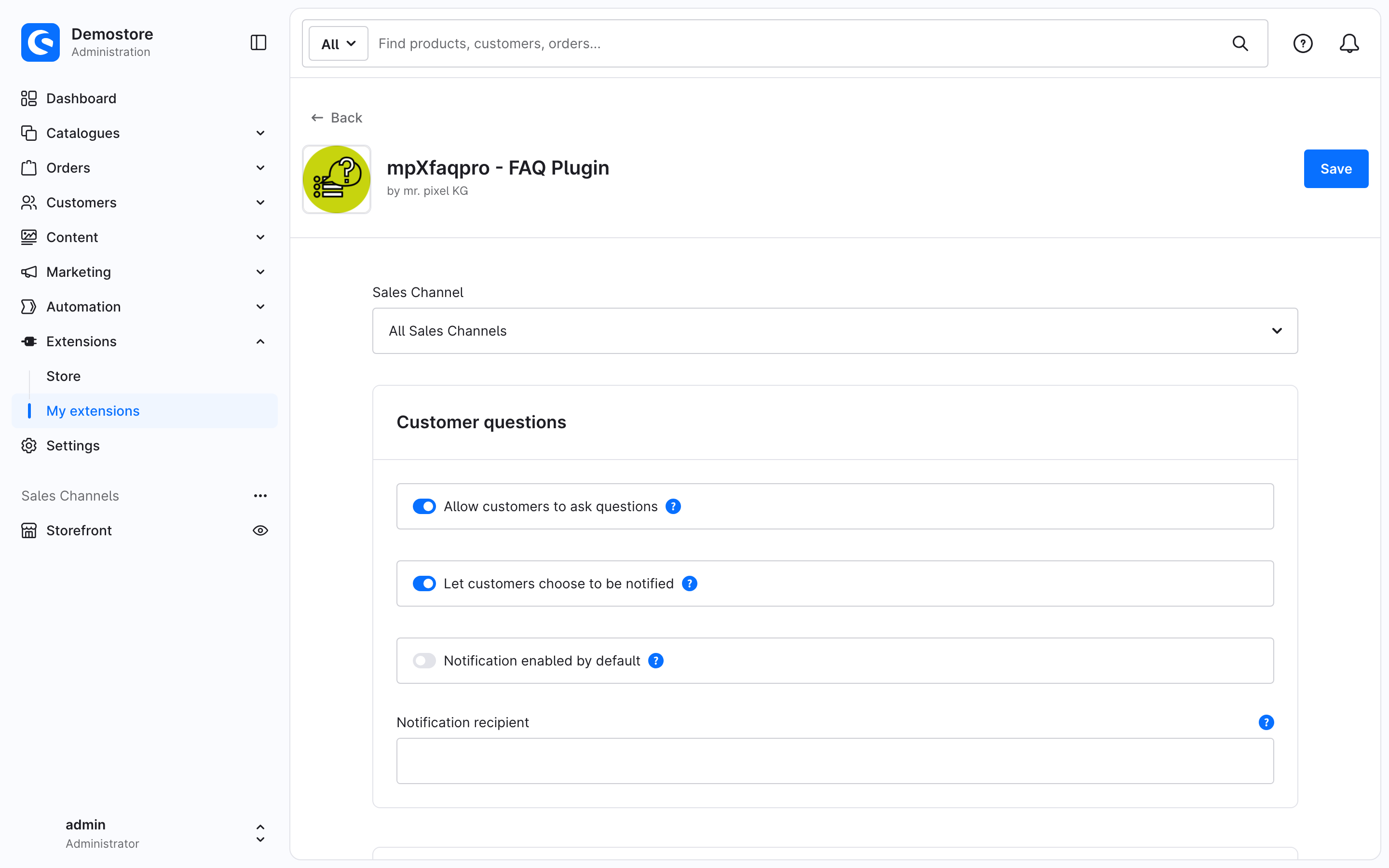
Task: Open the All search filter dropdown
Action: tap(338, 43)
